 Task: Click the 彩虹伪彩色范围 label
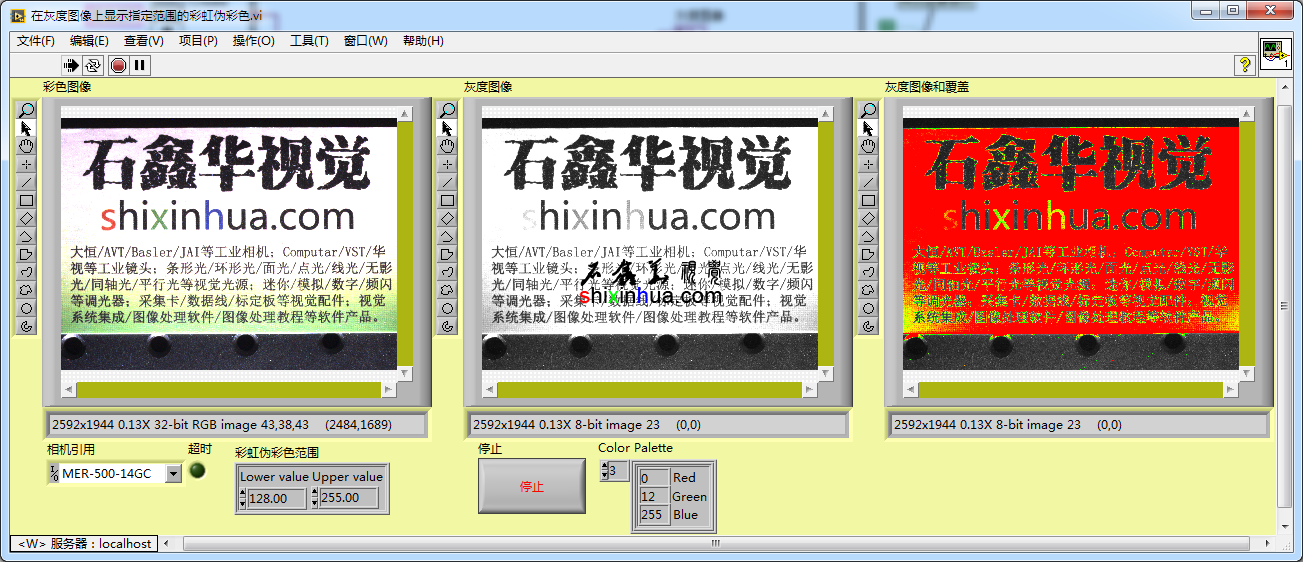coord(277,453)
